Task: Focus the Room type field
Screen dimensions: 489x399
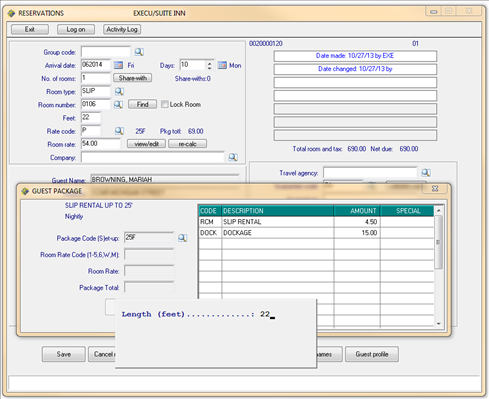Action: point(96,91)
